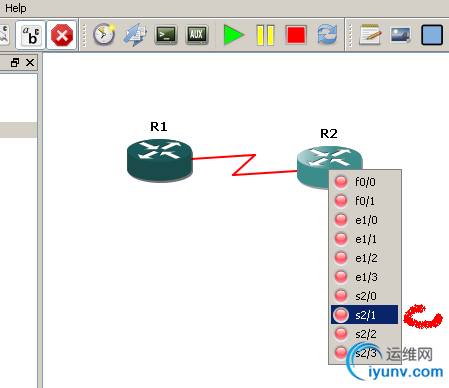Choose interface f0/0 from popup
449x388 pixels.
(365, 182)
